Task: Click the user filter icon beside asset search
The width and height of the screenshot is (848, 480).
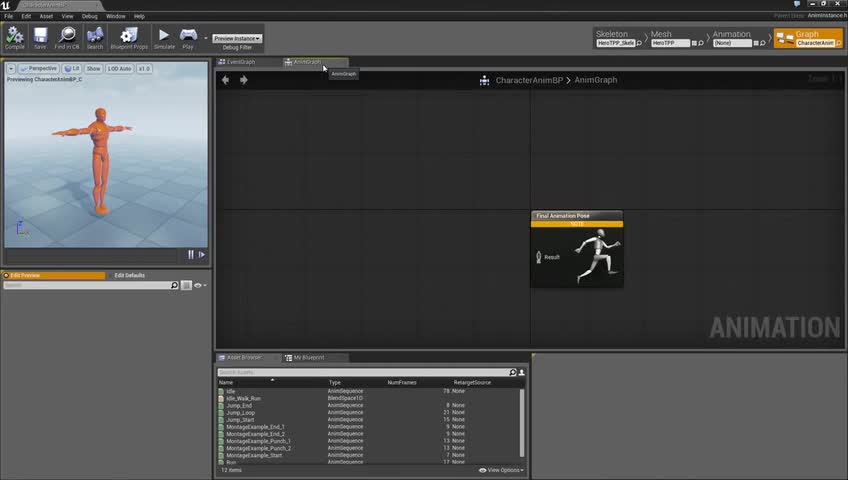Action: point(521,372)
